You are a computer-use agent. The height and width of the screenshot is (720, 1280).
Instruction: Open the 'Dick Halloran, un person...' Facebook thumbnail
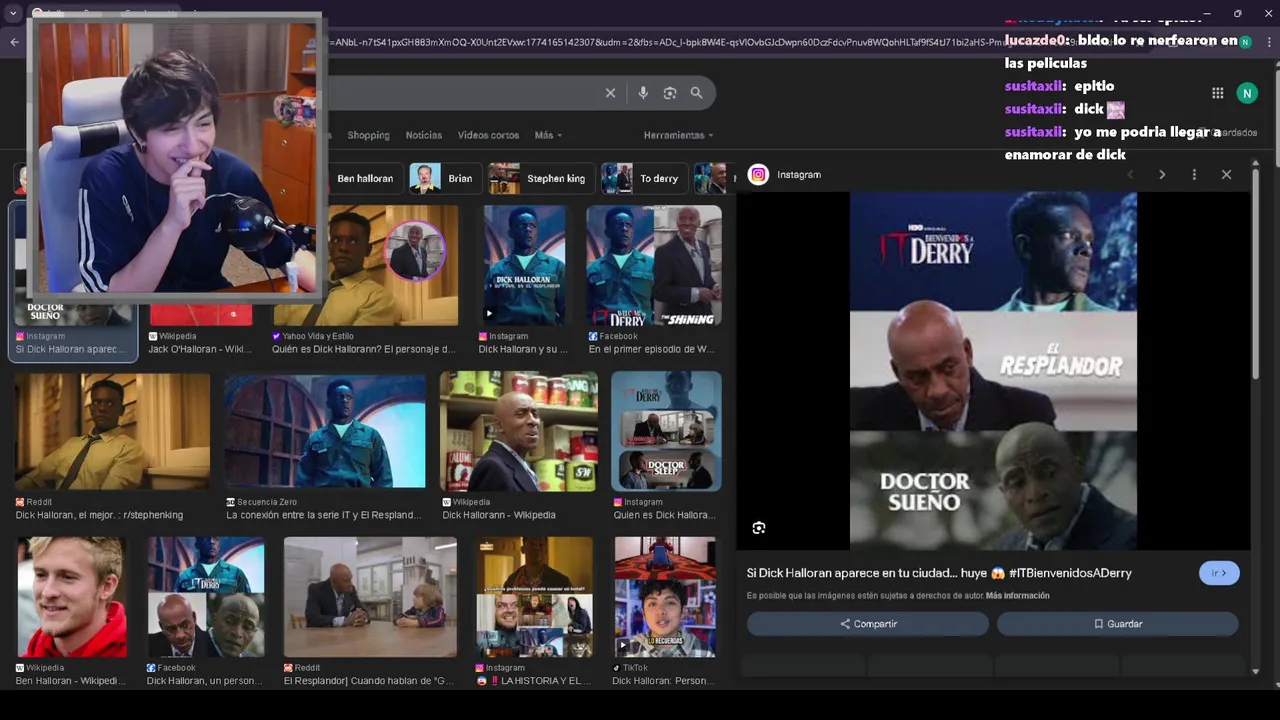206,597
